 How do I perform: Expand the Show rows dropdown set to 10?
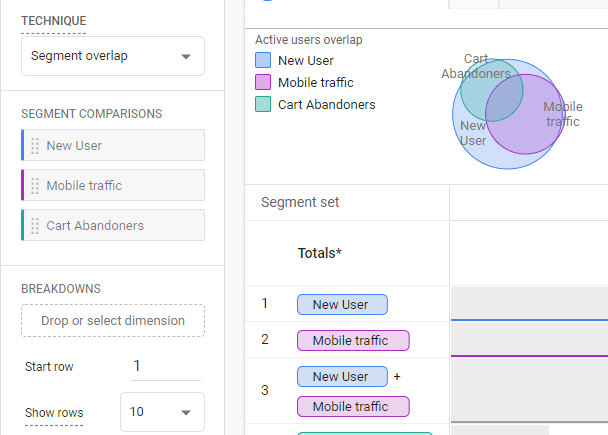point(162,413)
